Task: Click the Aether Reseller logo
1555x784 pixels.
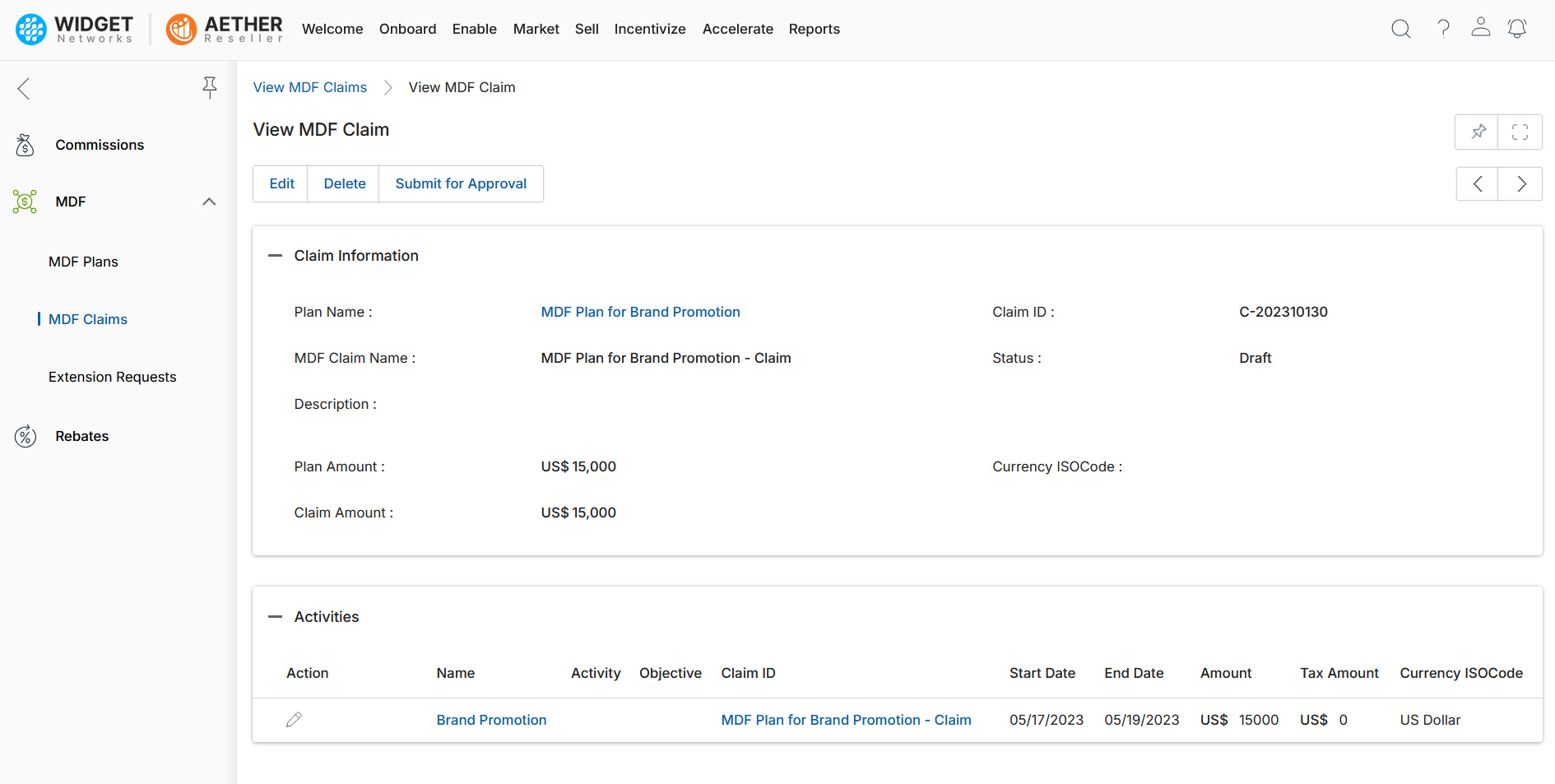Action: pos(224,29)
